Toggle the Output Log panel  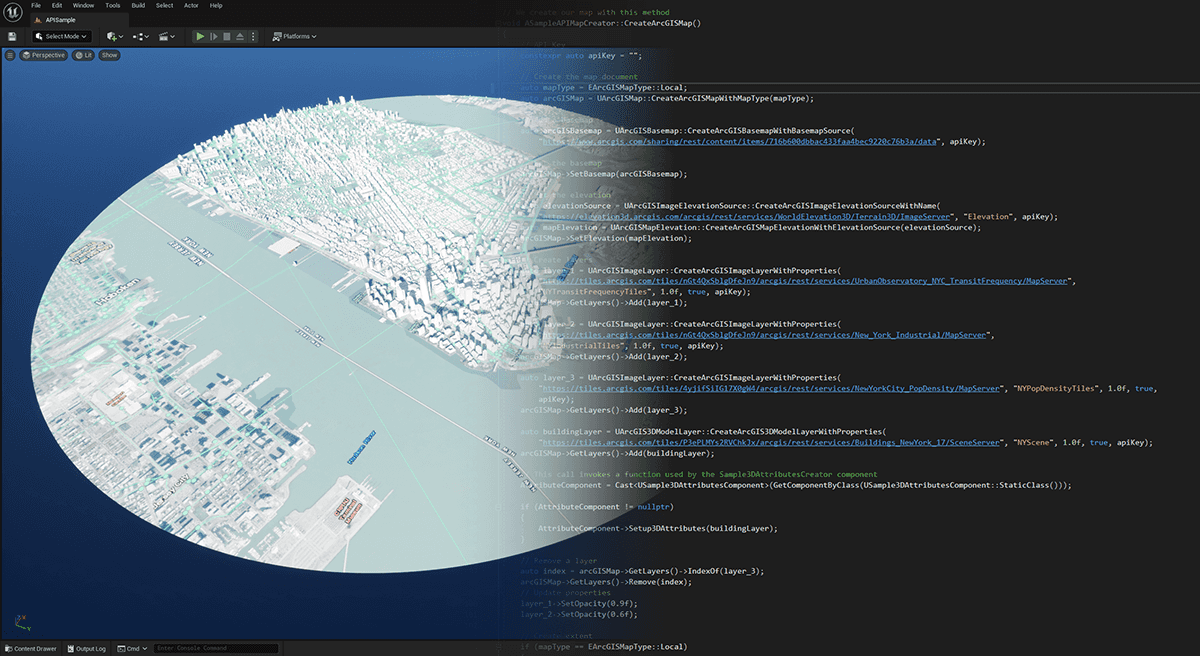click(x=85, y=648)
